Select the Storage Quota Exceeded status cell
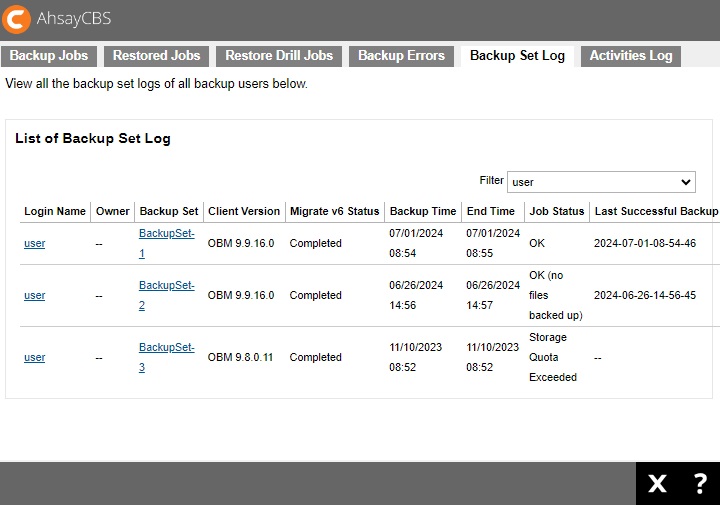720x505 pixels. [553, 357]
